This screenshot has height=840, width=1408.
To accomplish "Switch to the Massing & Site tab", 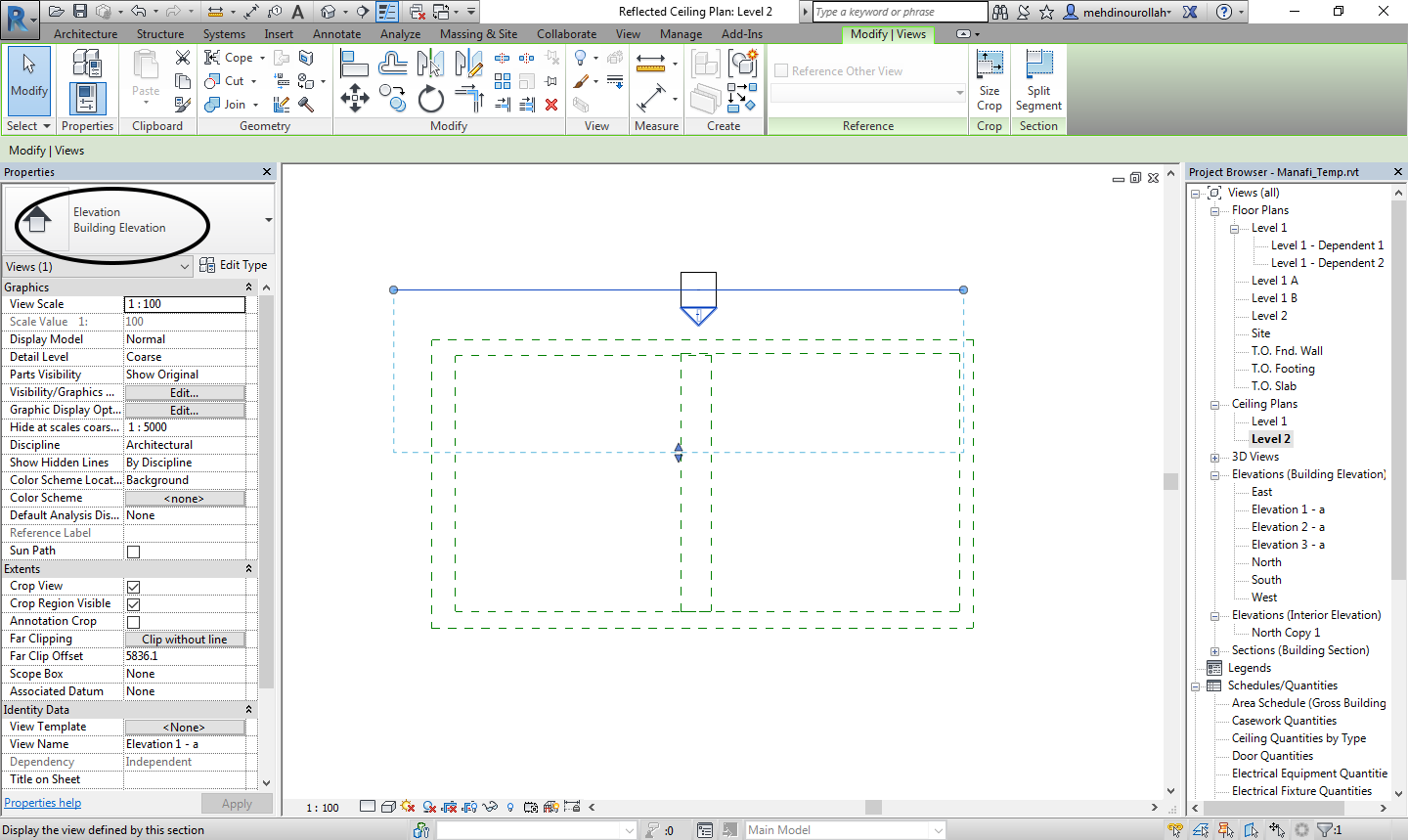I will tap(478, 34).
